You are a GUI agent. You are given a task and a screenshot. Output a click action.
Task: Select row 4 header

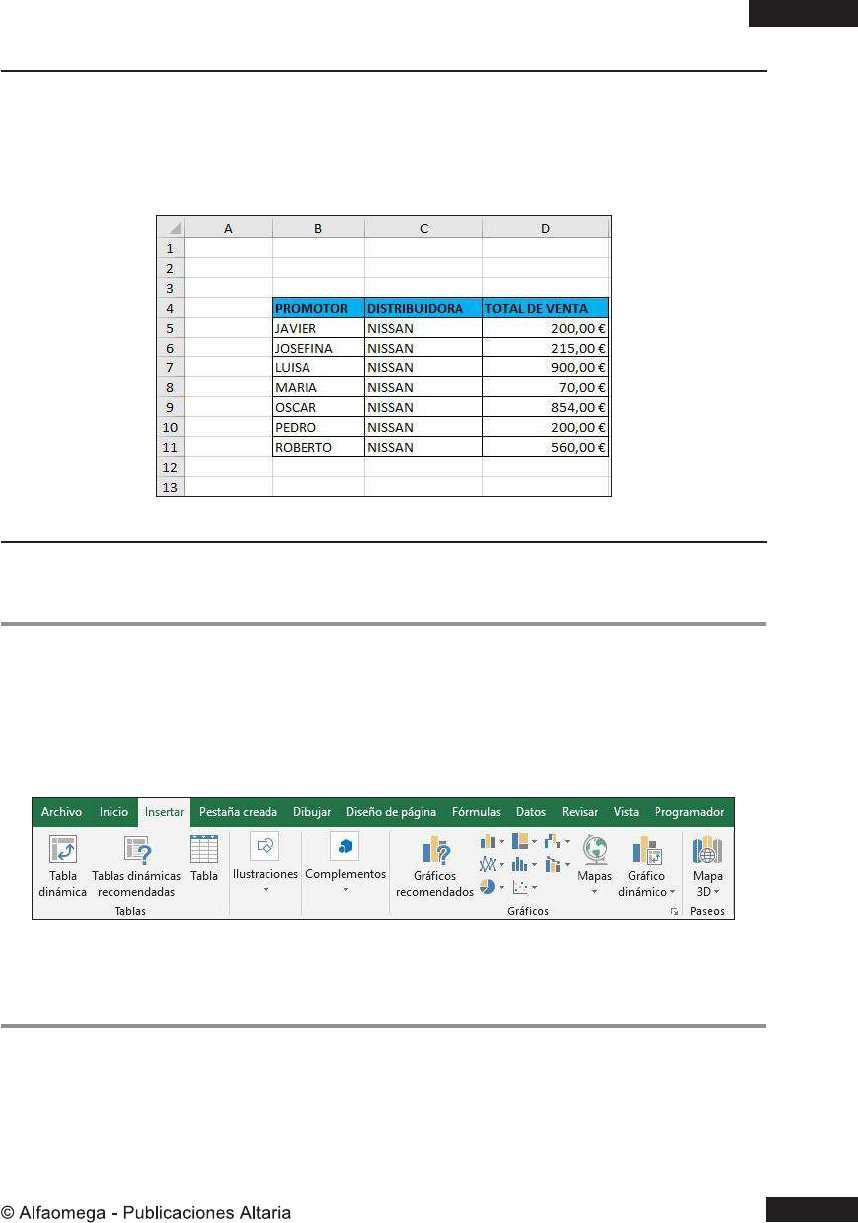(x=171, y=308)
